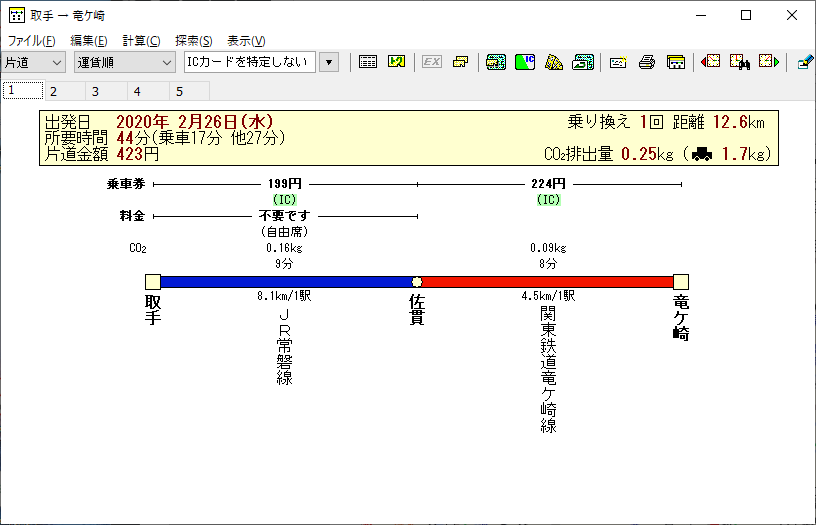The width and height of the screenshot is (816, 525).
Task: Click the green IC card icon
Action: coord(525,62)
